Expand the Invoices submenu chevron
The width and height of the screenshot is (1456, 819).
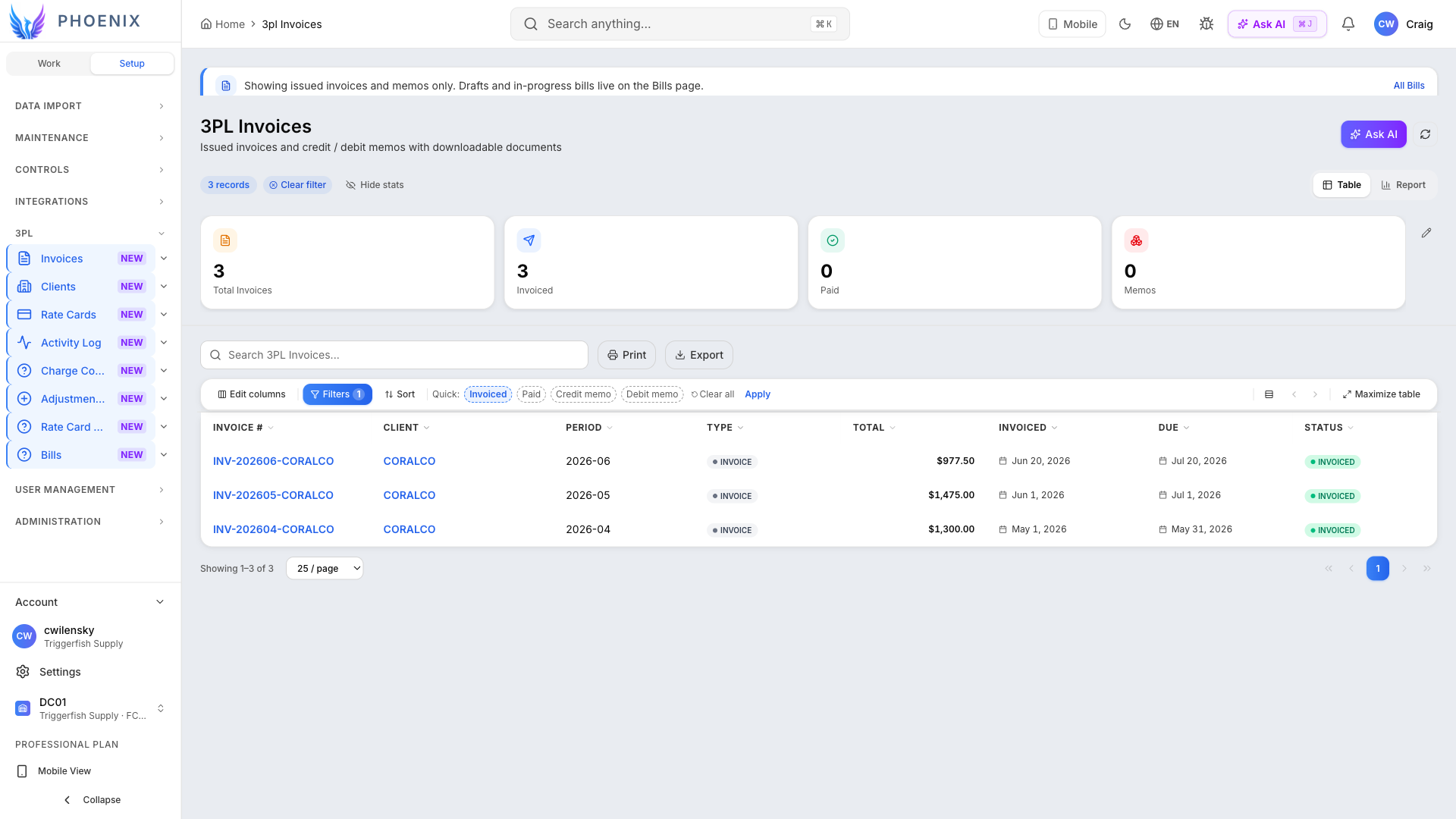164,259
